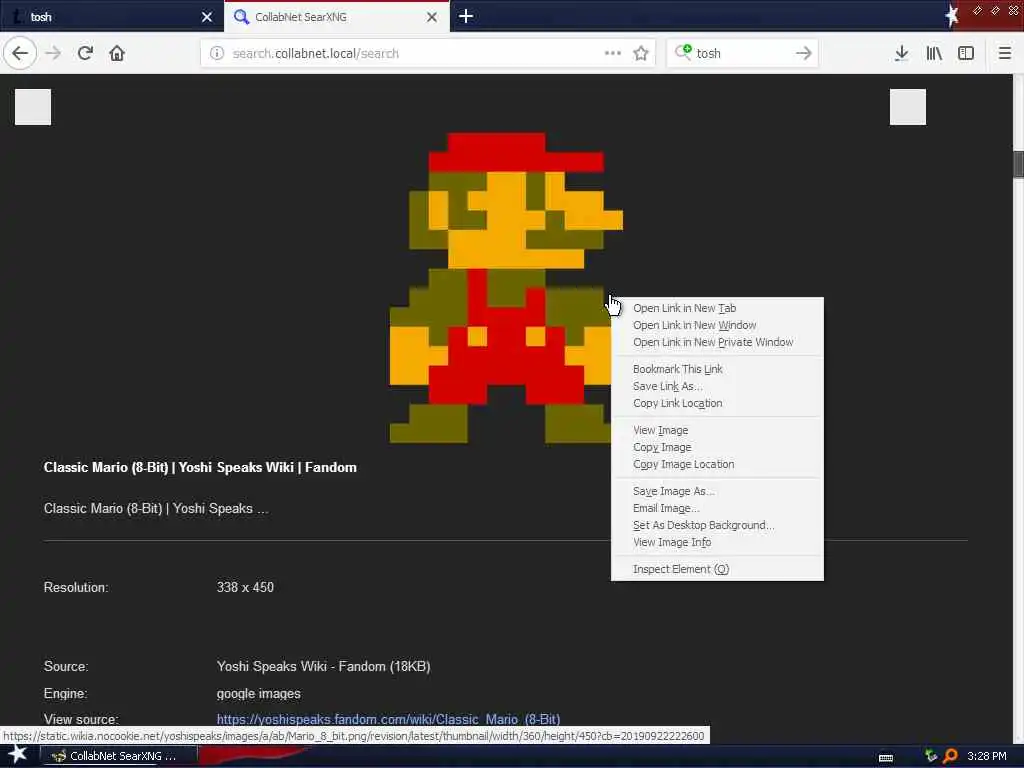
Task: Bookmark this page with the star icon
Action: tap(641, 53)
